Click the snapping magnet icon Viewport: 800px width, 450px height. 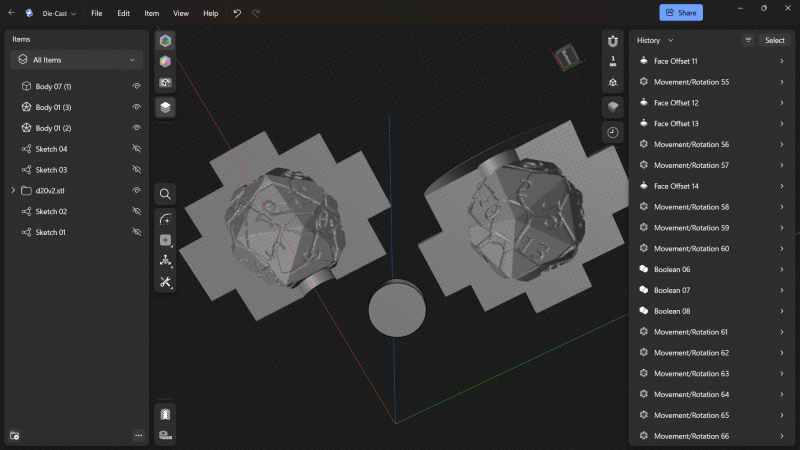pos(612,40)
